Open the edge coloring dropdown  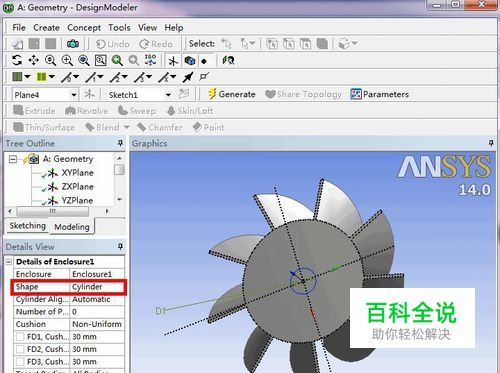52,77
